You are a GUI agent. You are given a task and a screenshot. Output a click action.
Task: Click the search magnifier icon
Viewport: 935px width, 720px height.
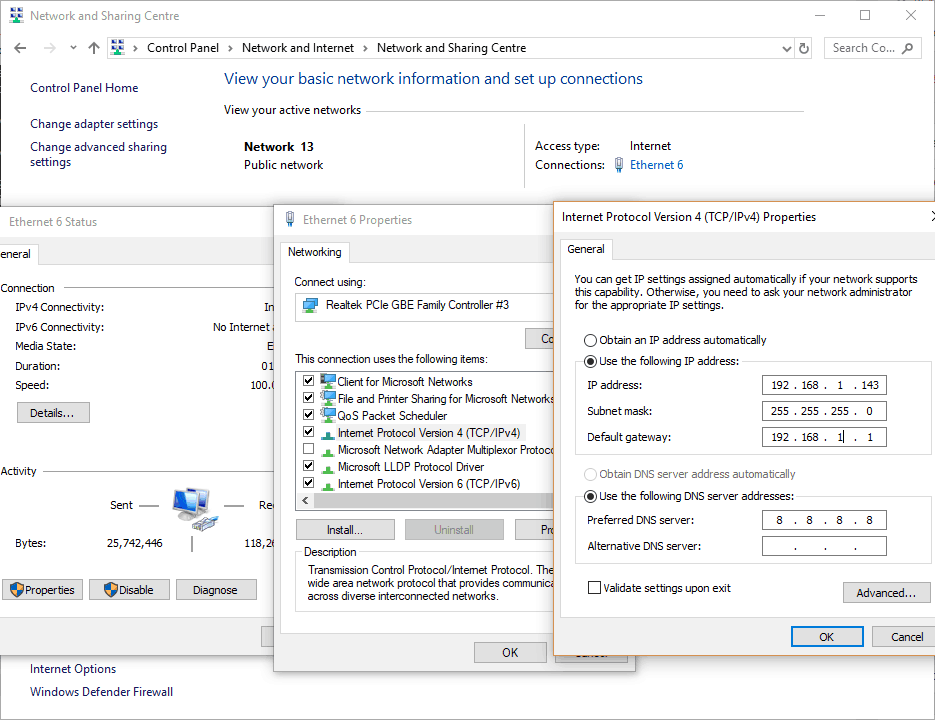tap(908, 48)
